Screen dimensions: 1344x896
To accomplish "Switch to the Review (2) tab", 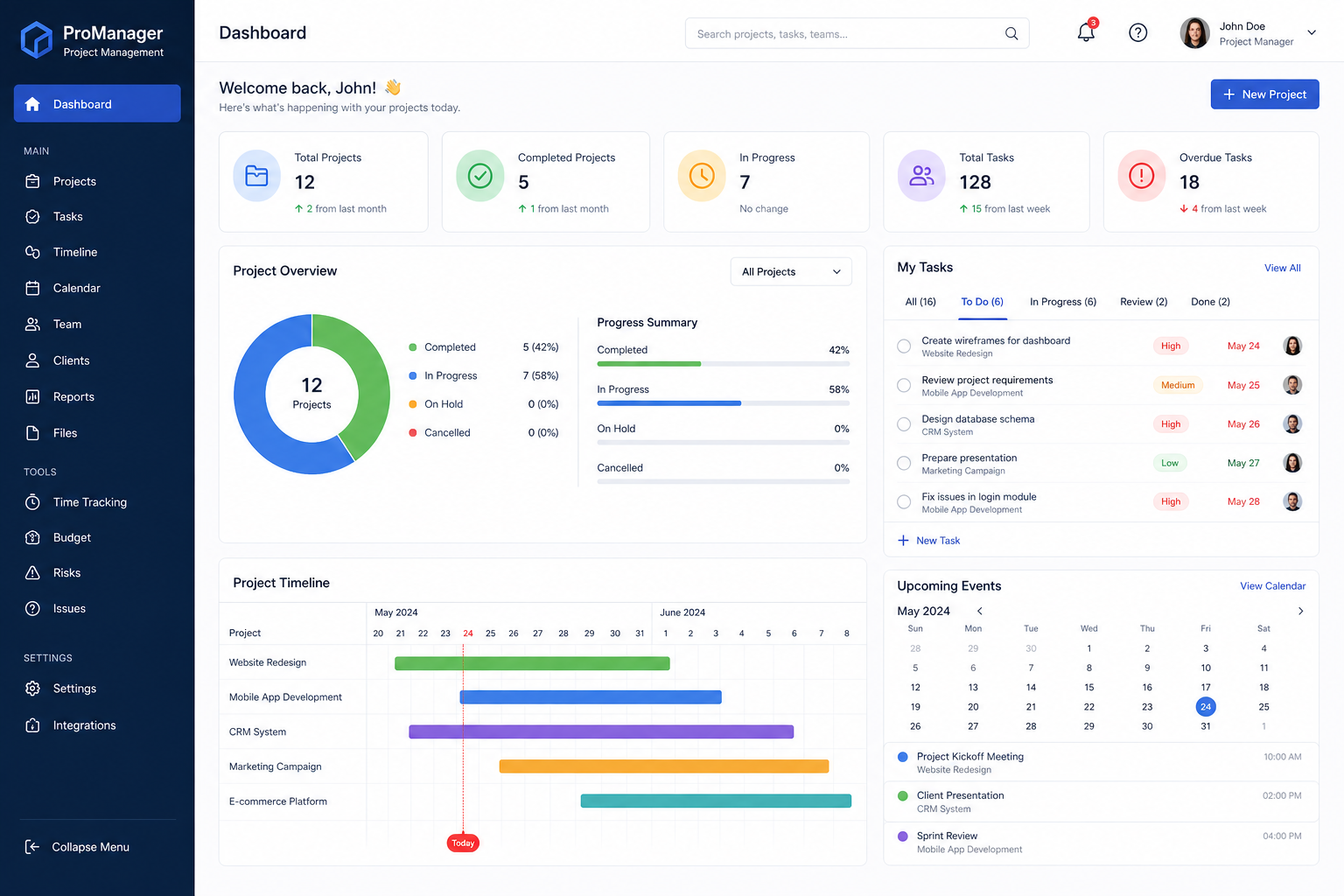I will (1144, 302).
